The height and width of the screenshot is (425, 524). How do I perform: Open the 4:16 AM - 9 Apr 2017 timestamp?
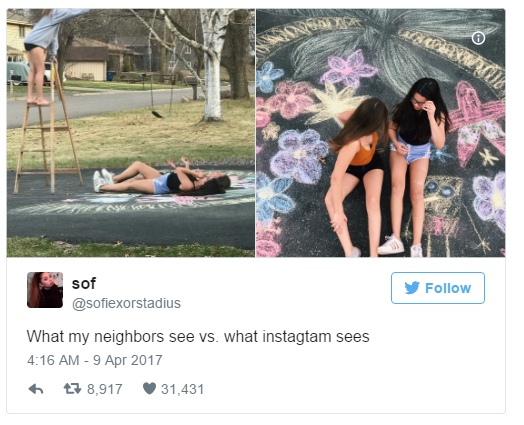pos(95,360)
